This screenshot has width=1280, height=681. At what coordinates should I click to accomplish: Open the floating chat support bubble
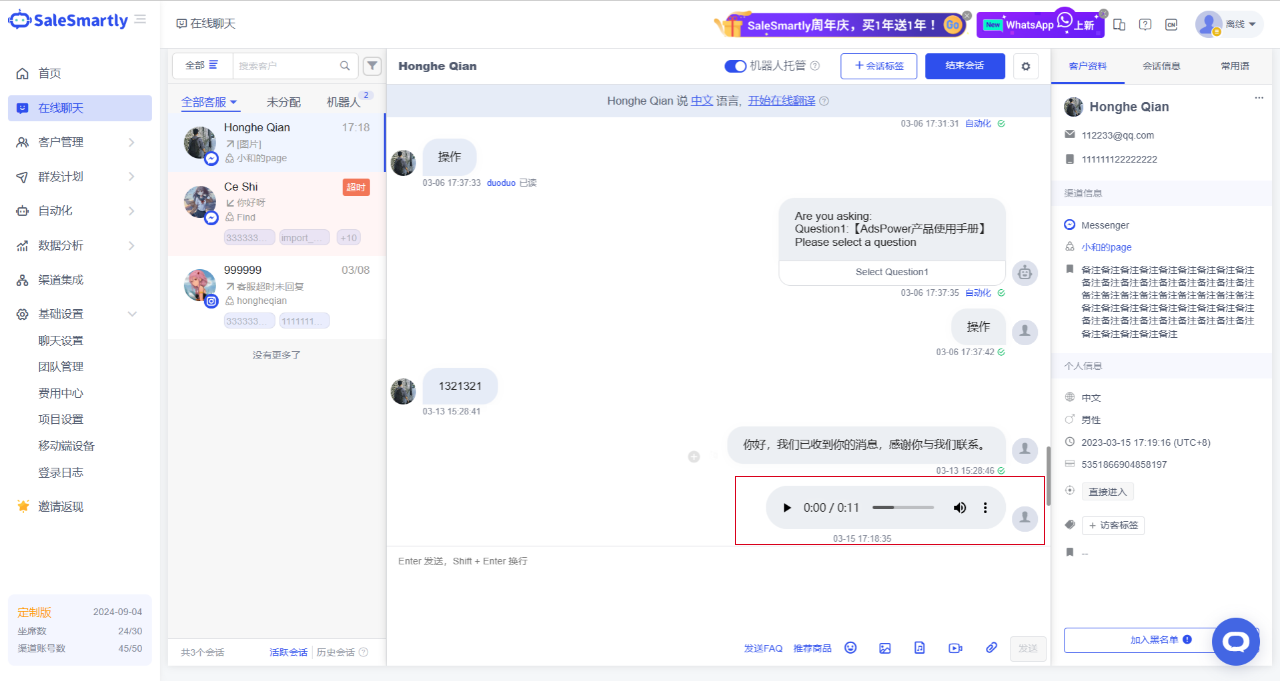1235,641
